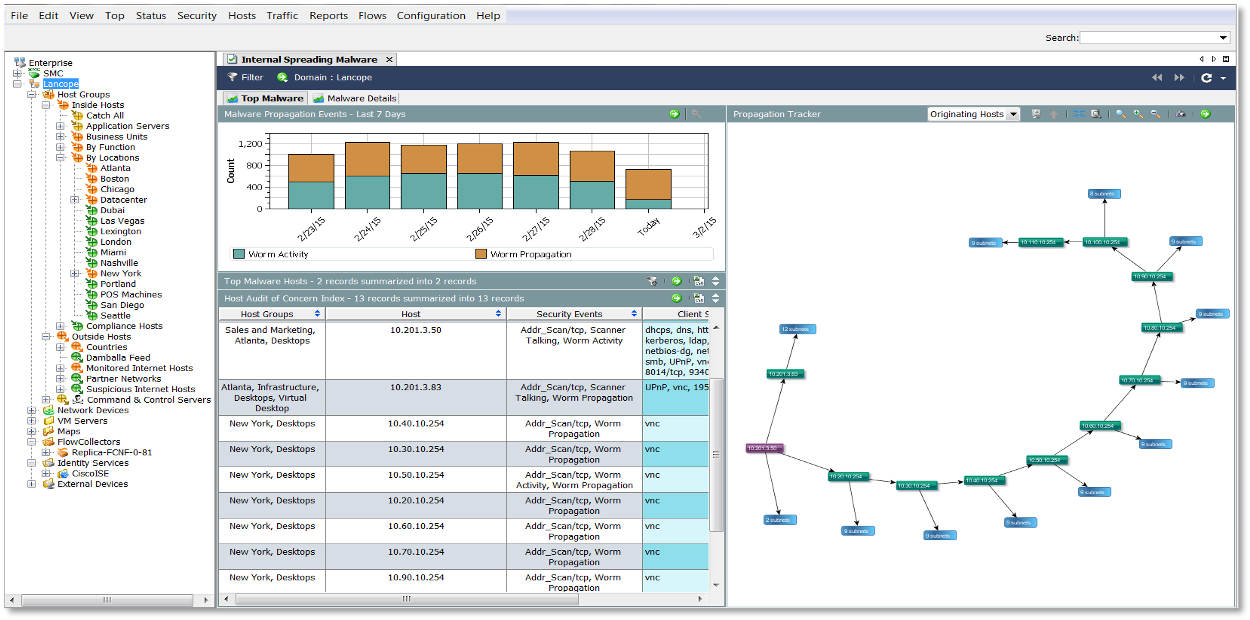Image resolution: width=1250 pixels, height=620 pixels.
Task: Click the CSV export icon in Host Audit header
Action: point(699,298)
